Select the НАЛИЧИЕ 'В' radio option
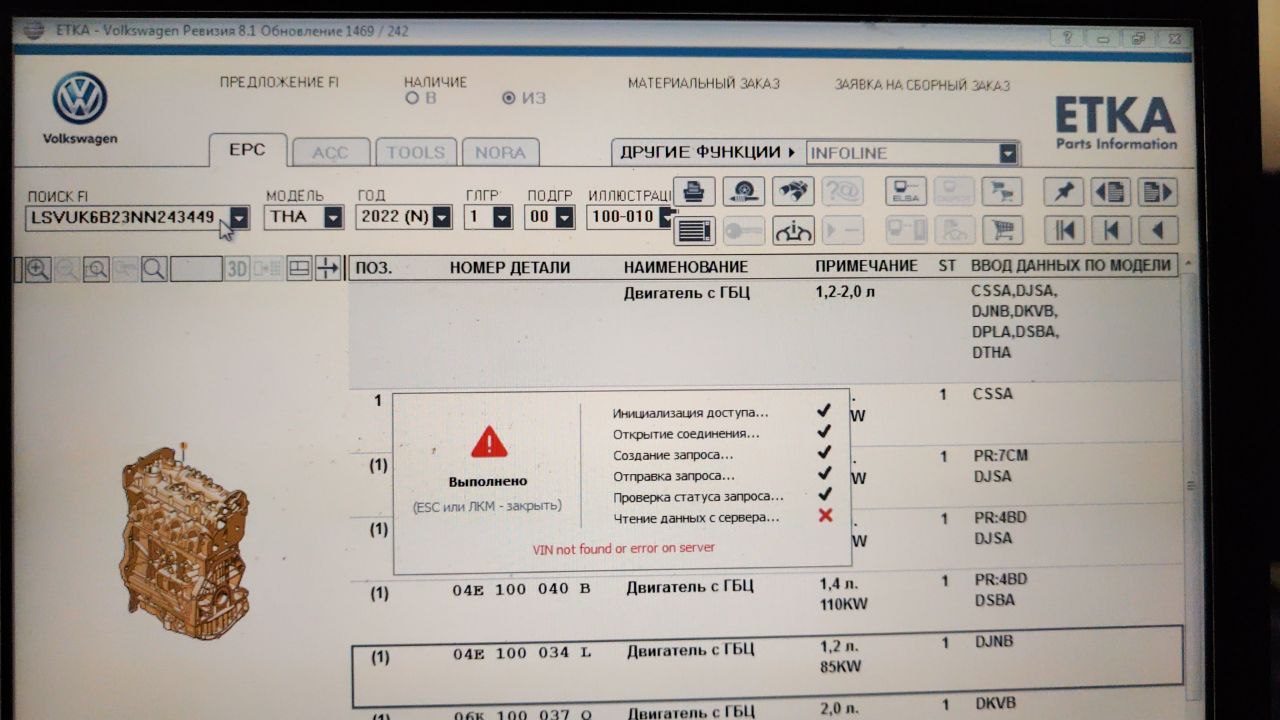The width and height of the screenshot is (1280, 720). (x=412, y=98)
